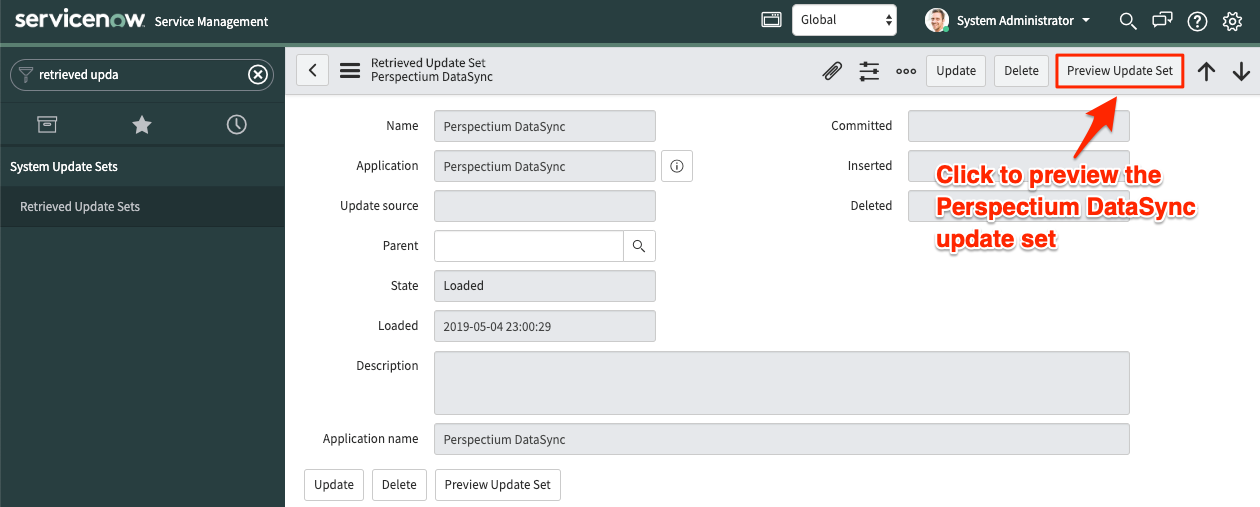Image resolution: width=1260 pixels, height=507 pixels.
Task: Click the Application info icon
Action: (x=677, y=166)
